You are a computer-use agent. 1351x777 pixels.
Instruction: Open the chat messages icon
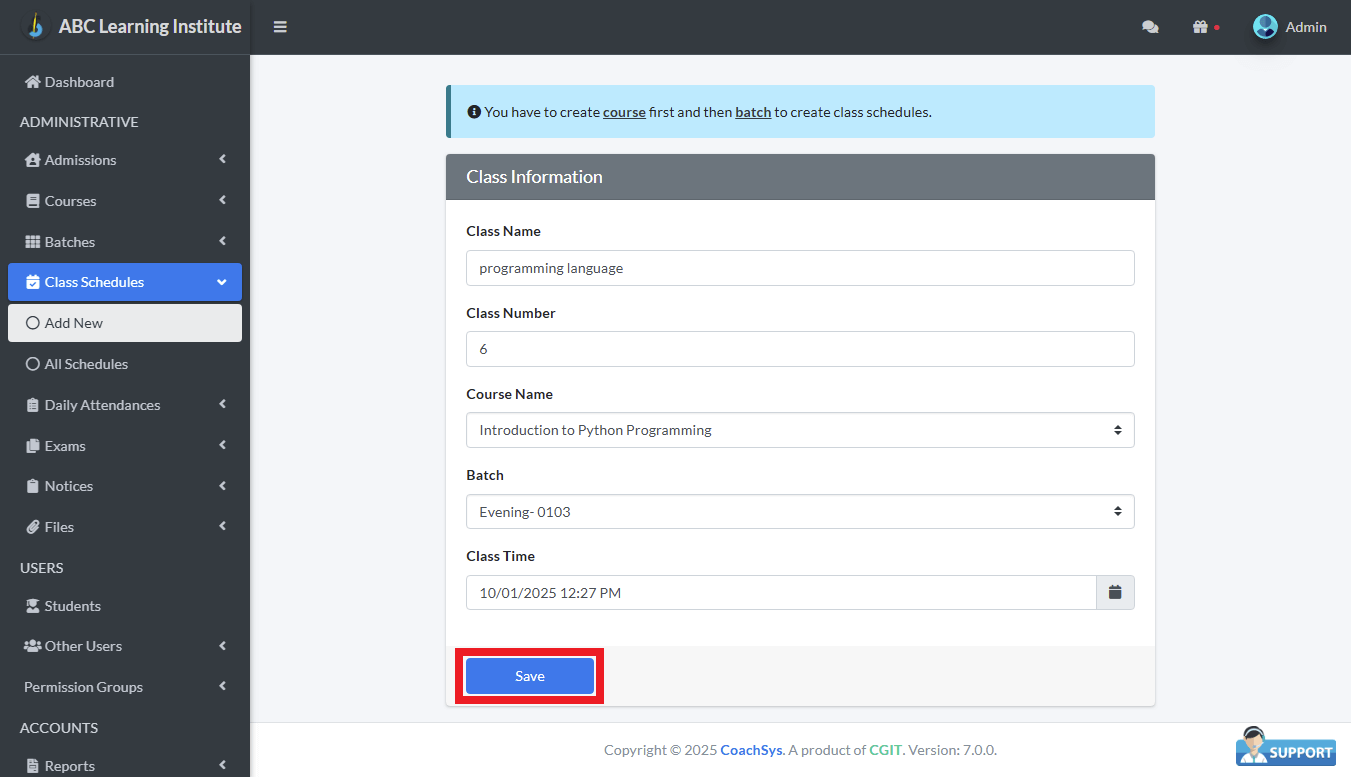coord(1150,27)
